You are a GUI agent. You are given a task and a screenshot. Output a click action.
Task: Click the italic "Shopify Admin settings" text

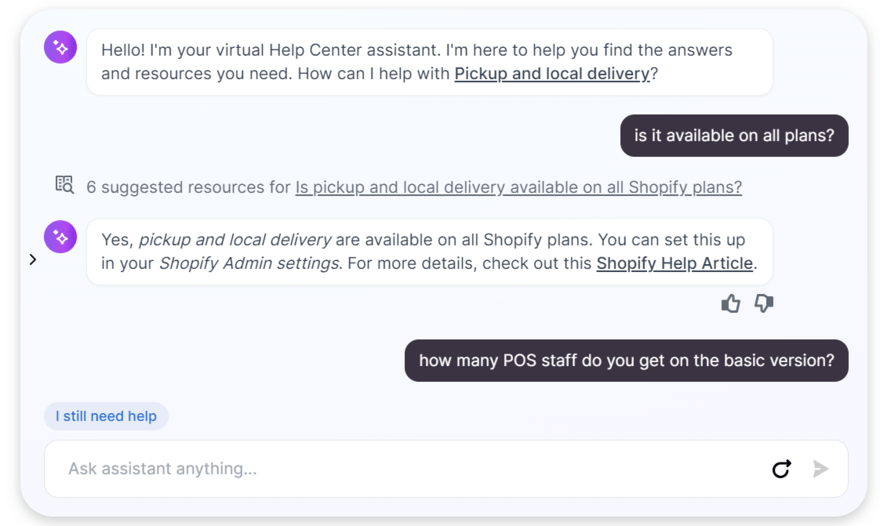pos(249,264)
